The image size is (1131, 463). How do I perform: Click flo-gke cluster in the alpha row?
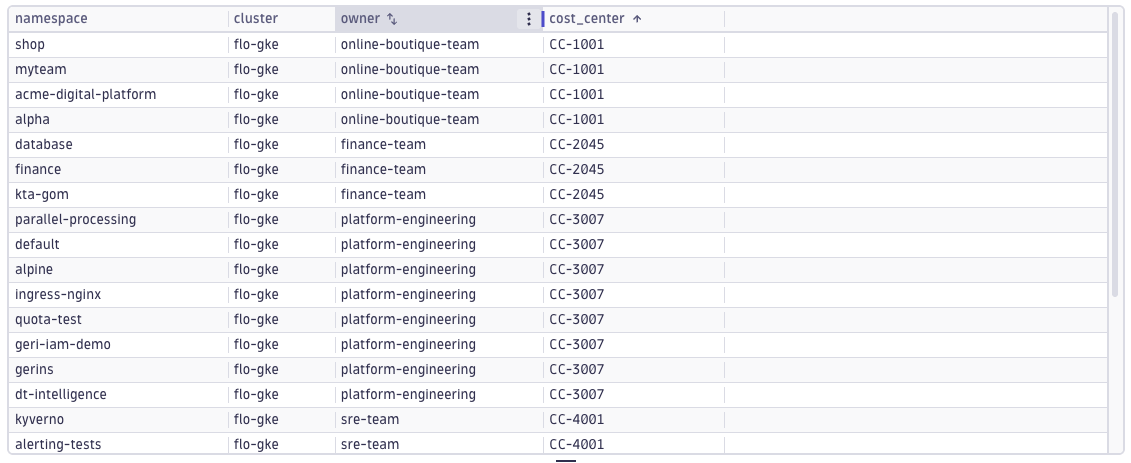click(x=256, y=120)
